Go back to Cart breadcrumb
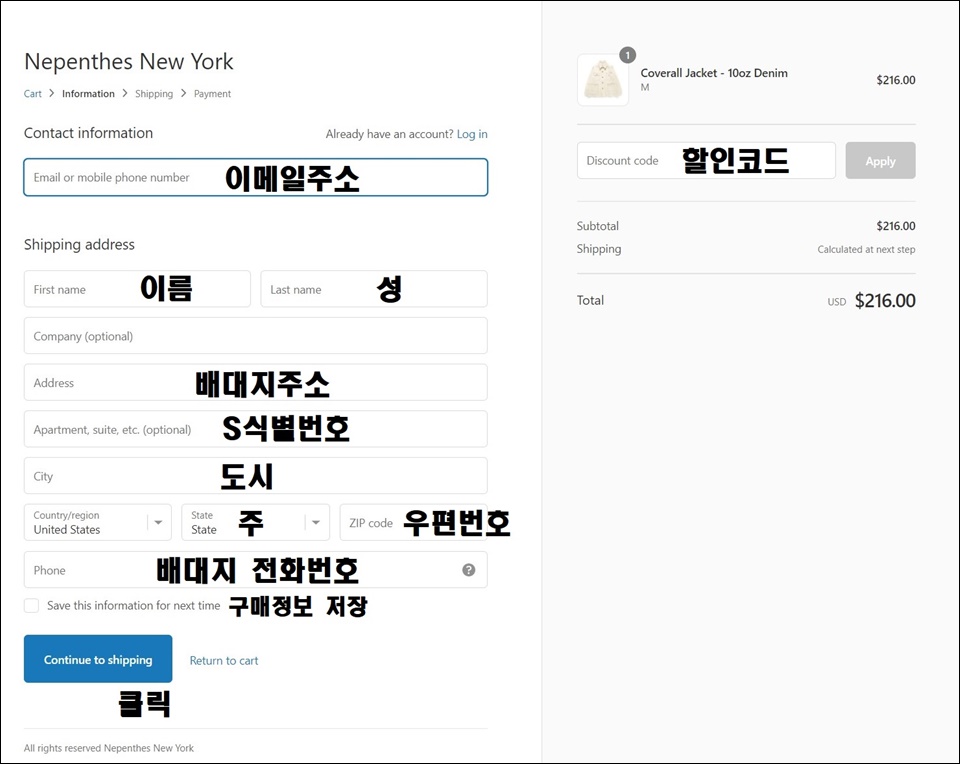The height and width of the screenshot is (764, 960). coord(32,94)
